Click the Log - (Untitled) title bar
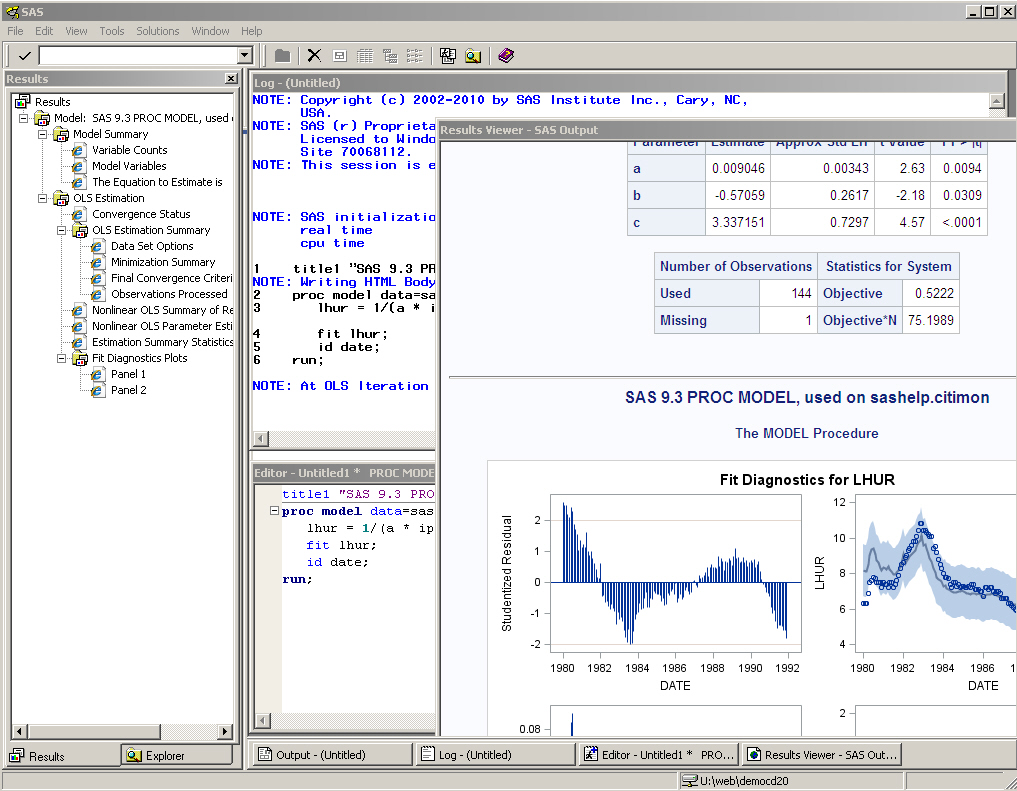Image resolution: width=1017 pixels, height=791 pixels. pos(628,83)
